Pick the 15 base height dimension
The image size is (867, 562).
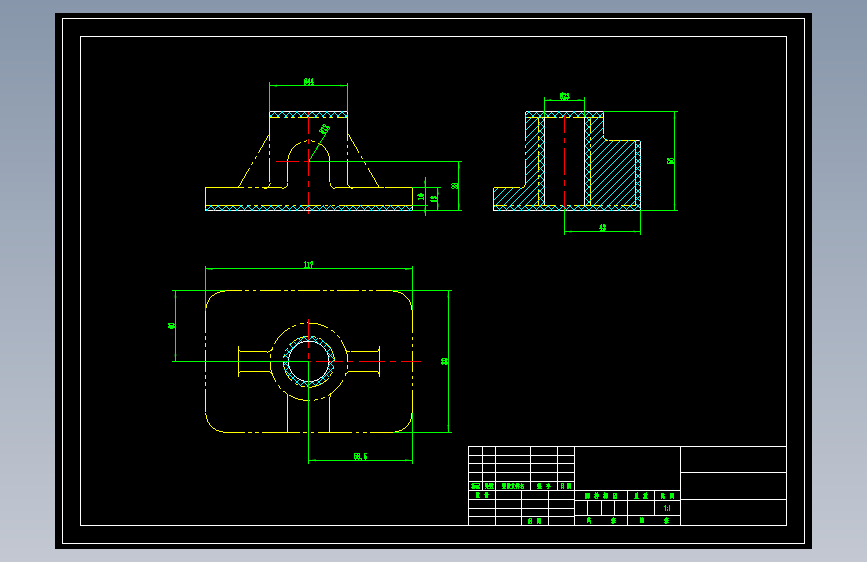coord(434,197)
